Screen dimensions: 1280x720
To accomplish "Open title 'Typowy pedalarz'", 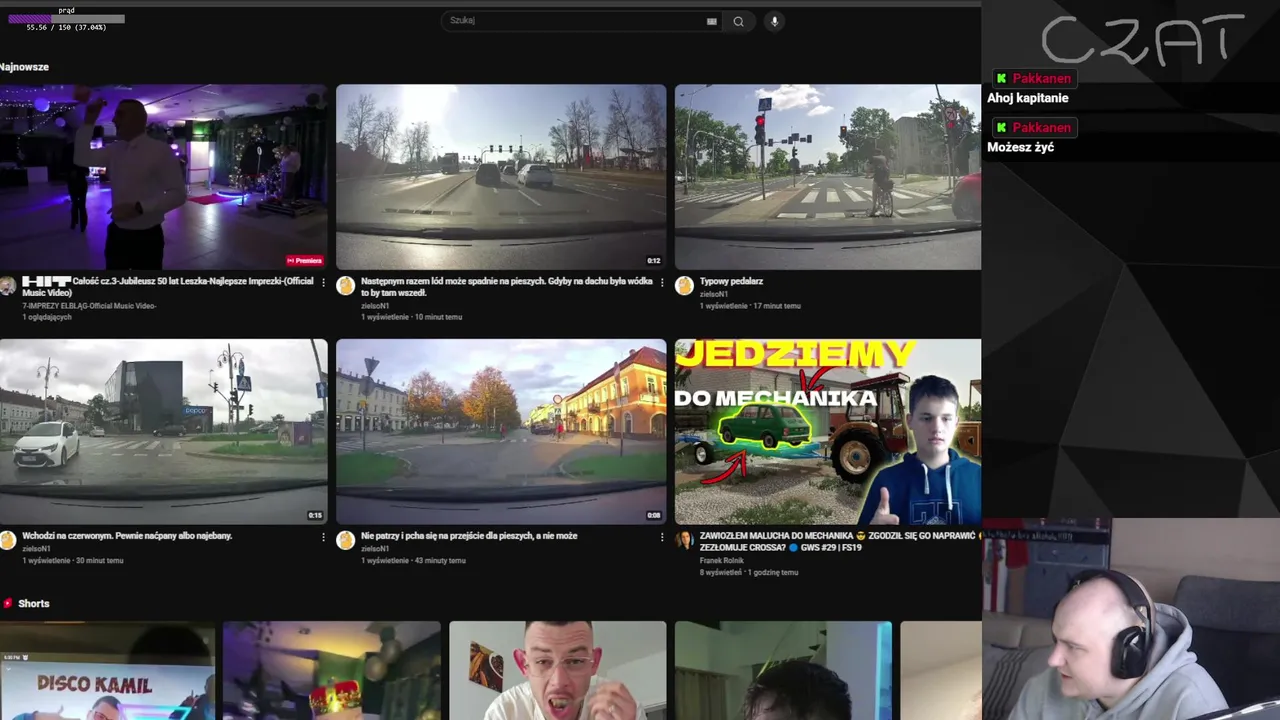I will click(x=731, y=281).
